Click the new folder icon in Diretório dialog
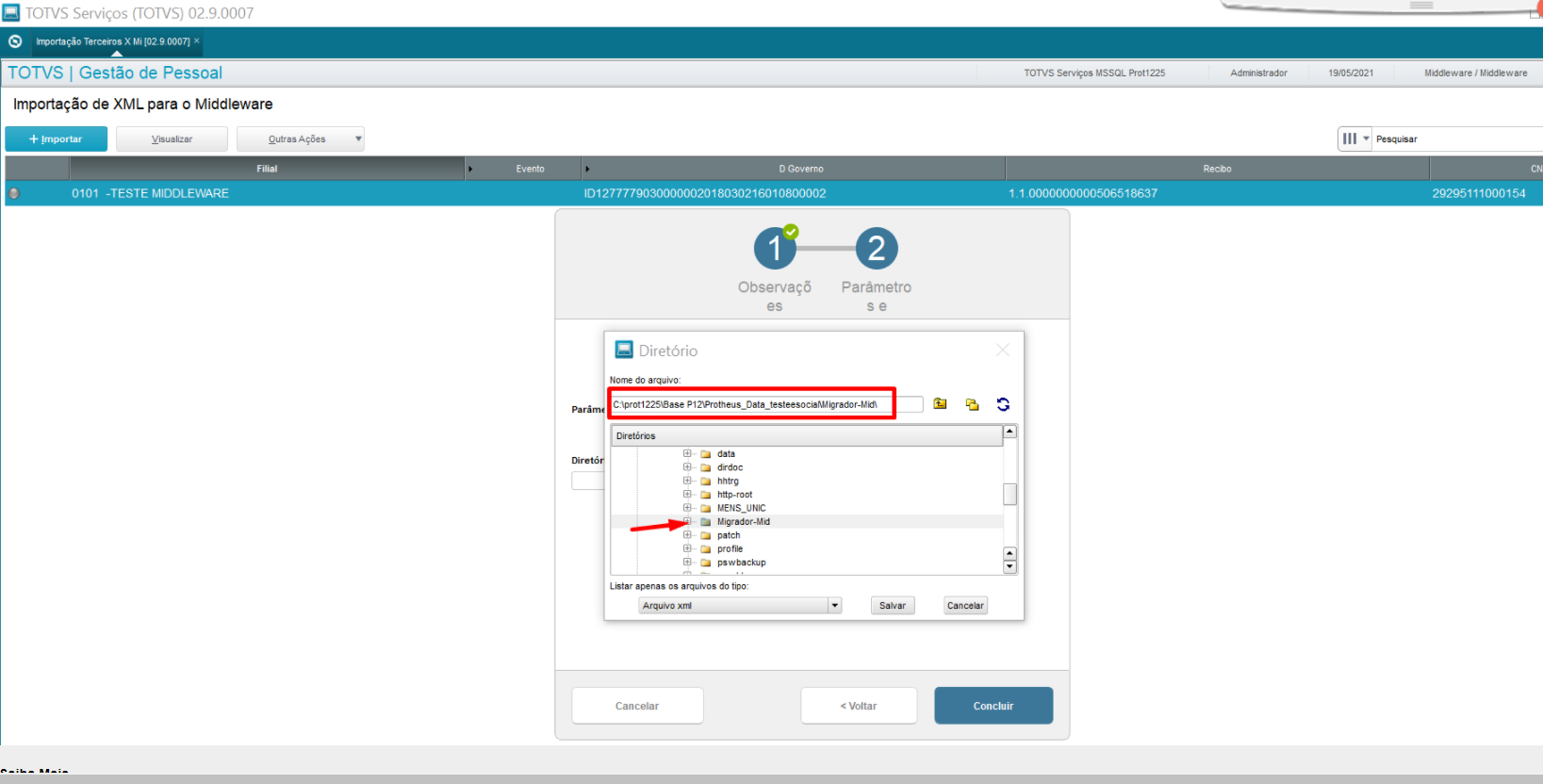Screen dimensions: 1543x784 (x=972, y=404)
